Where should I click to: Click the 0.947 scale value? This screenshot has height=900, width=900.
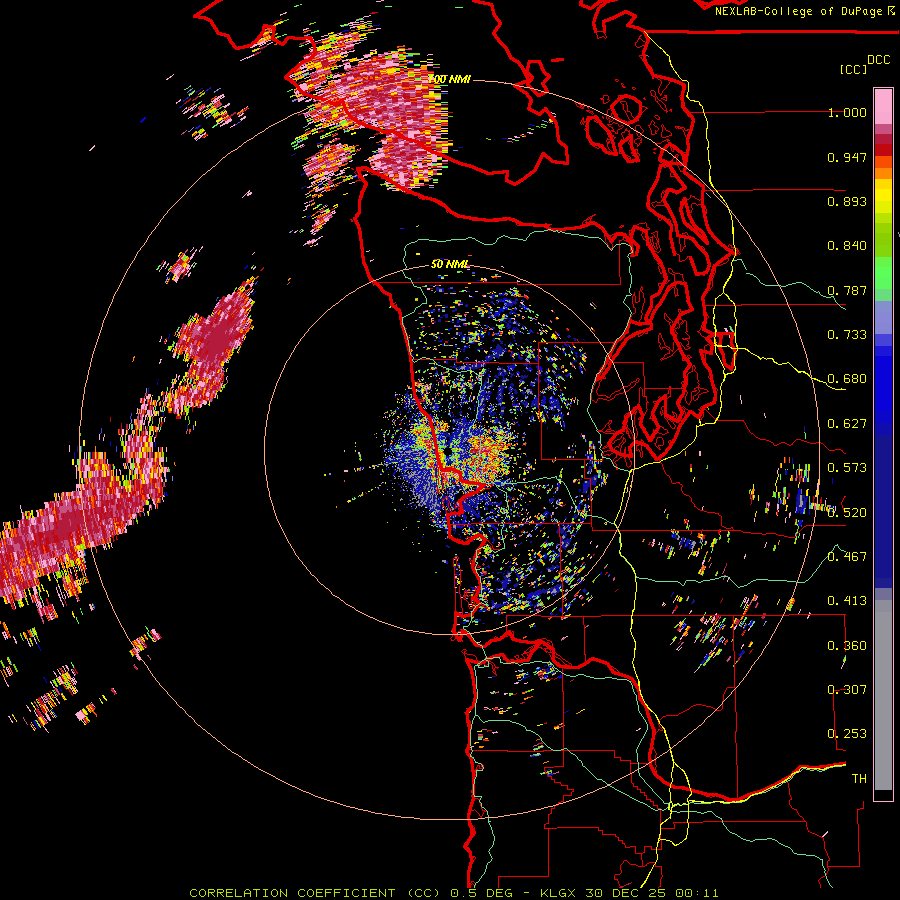click(847, 157)
